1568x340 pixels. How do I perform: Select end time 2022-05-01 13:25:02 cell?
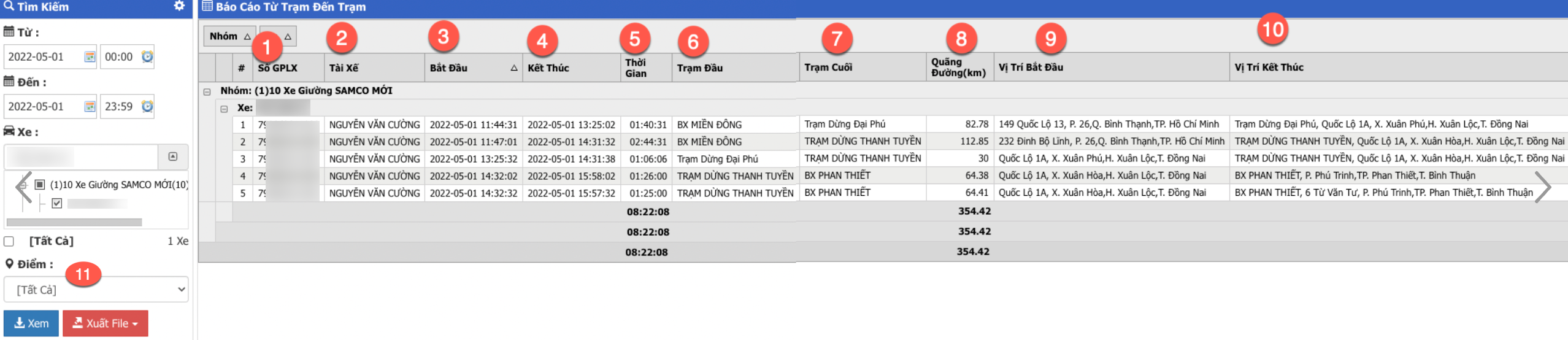[571, 125]
